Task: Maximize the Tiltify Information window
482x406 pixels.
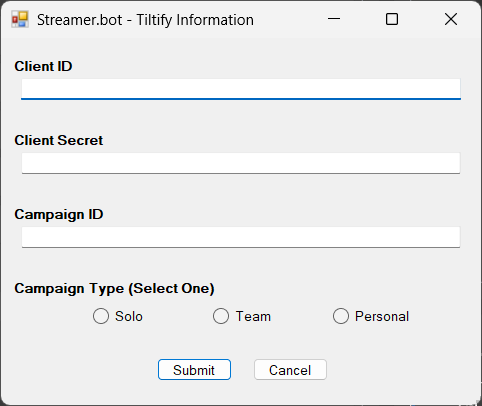Action: [392, 19]
